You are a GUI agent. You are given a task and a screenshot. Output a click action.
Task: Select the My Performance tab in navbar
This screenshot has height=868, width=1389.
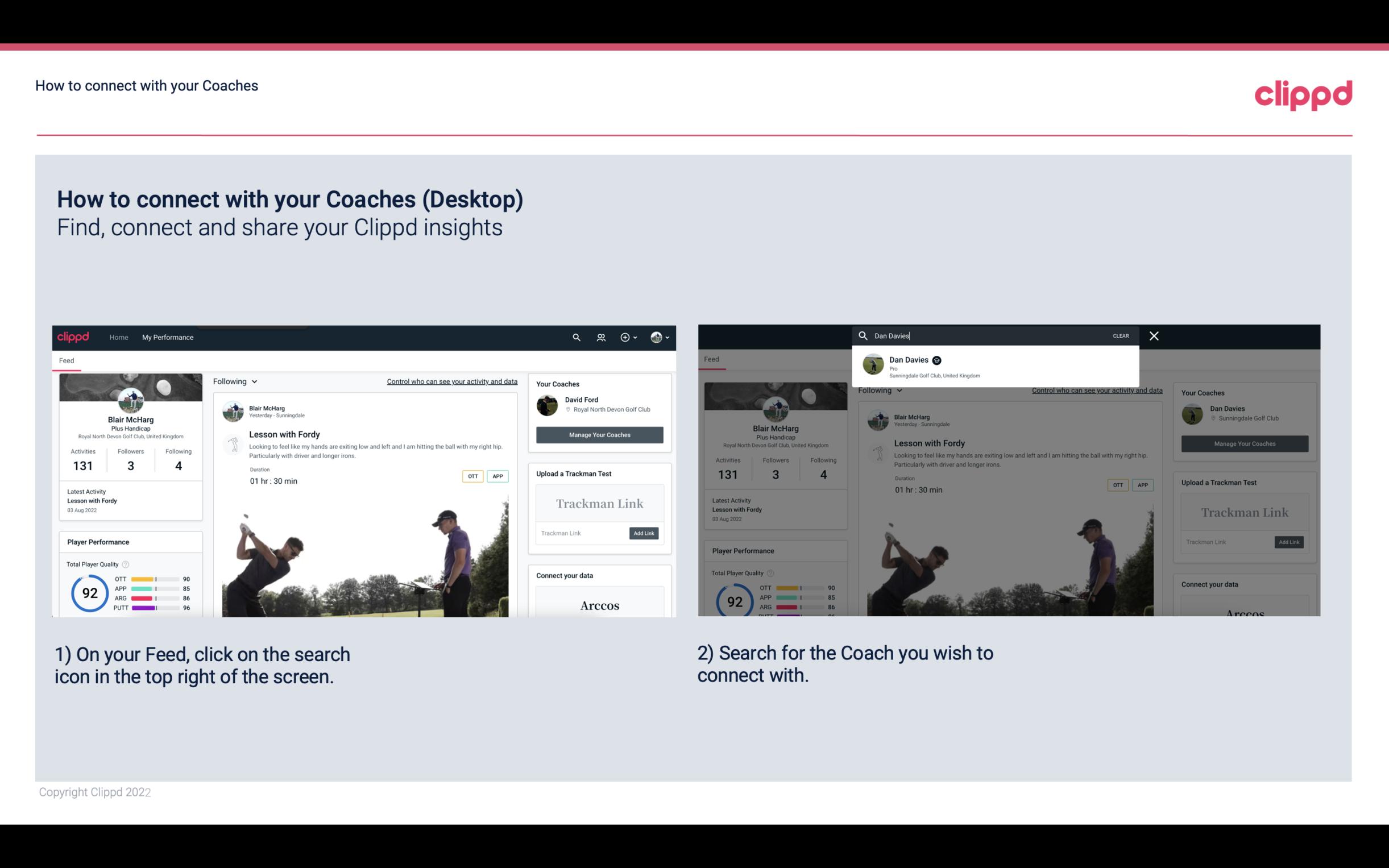click(x=167, y=337)
